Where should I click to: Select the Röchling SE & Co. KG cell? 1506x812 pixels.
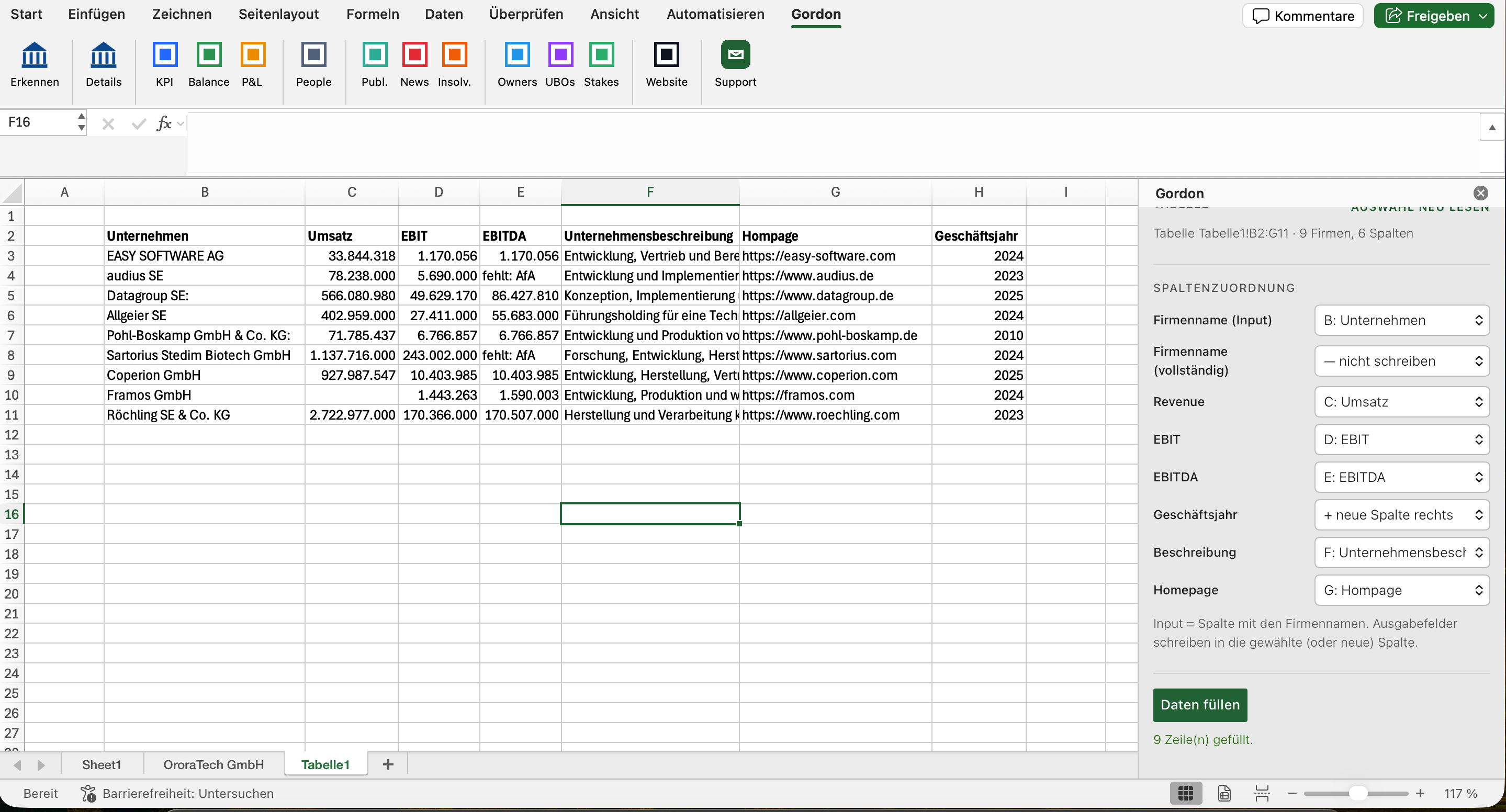click(204, 415)
